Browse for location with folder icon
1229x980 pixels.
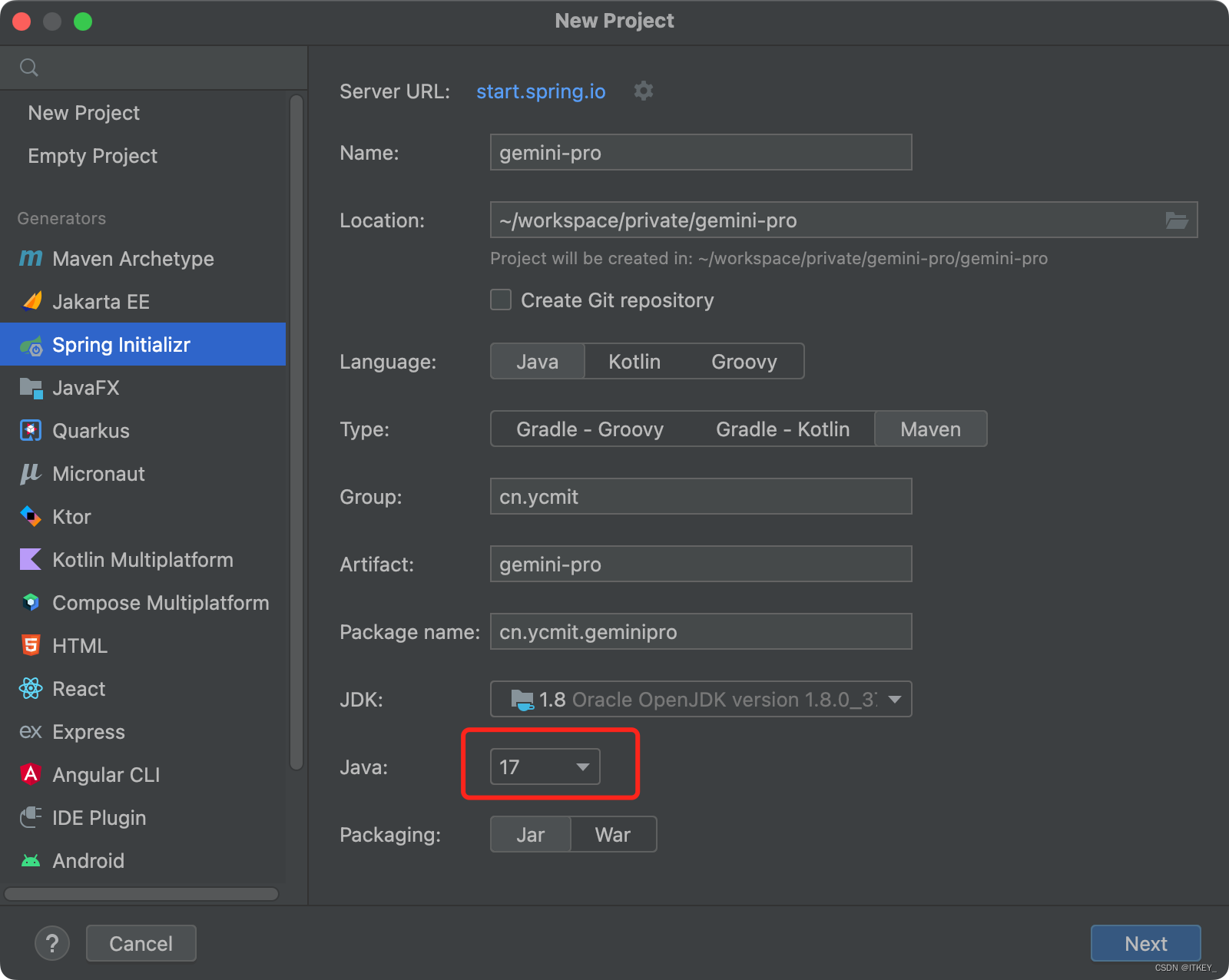coord(1177,220)
